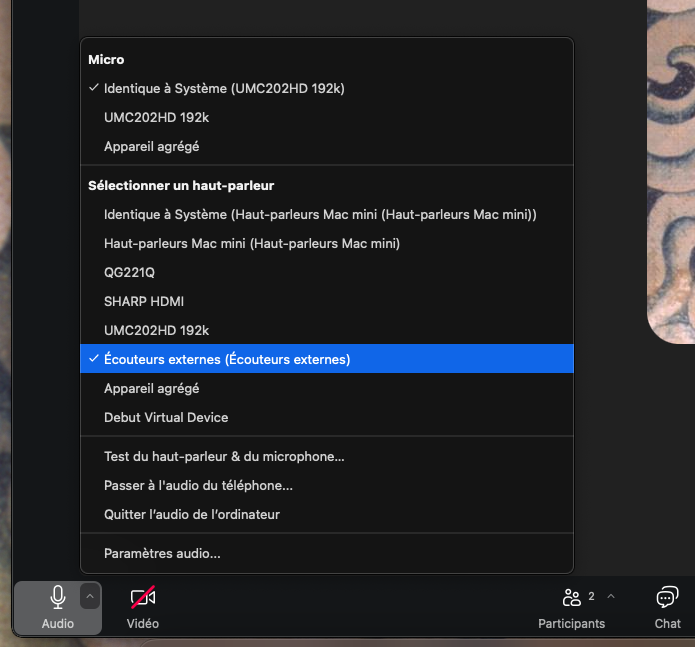
Task: Open the Participants panel icon
Action: coord(572,598)
